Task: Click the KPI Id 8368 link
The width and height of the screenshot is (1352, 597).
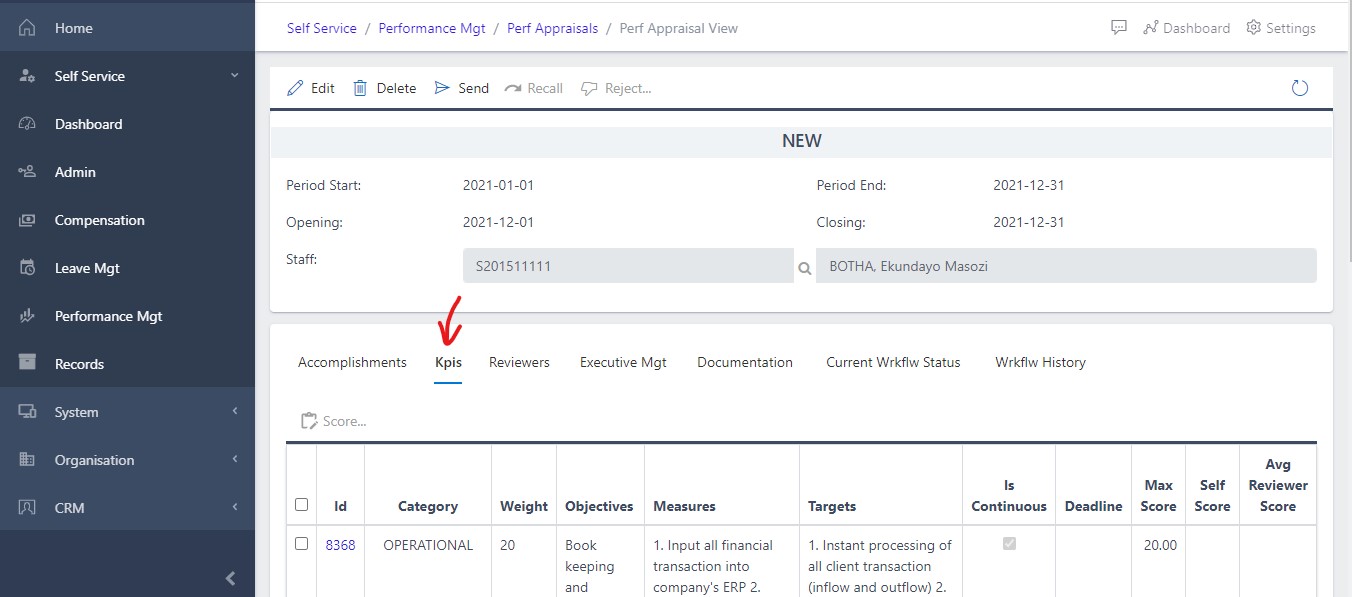Action: click(x=340, y=544)
